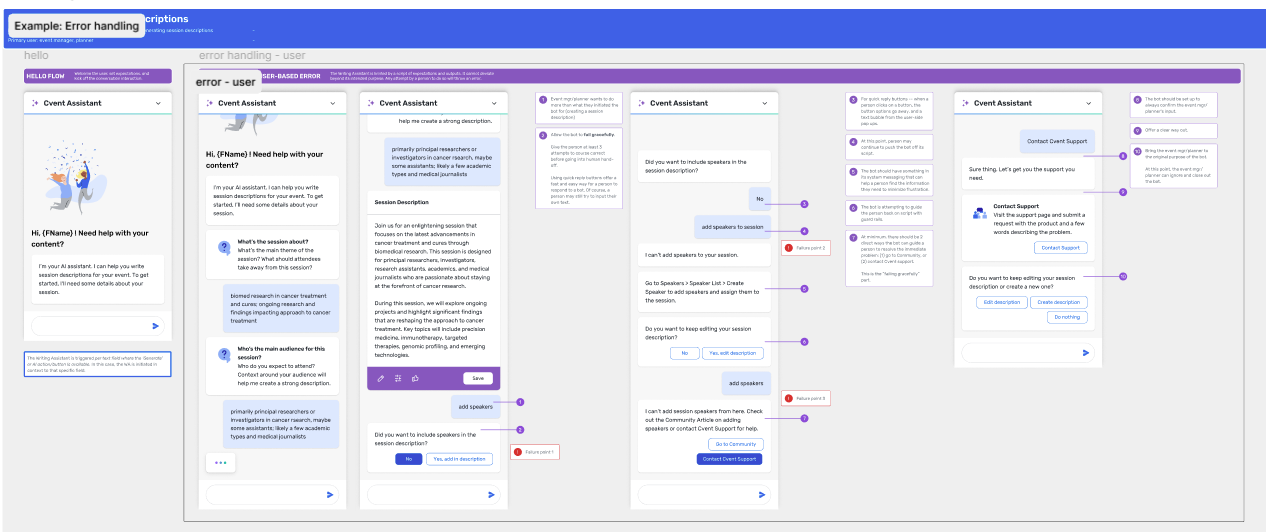Viewport: 1266px width, 532px height.
Task: Click the sparkle icon in the Go to Community panel header
Action: point(641,103)
